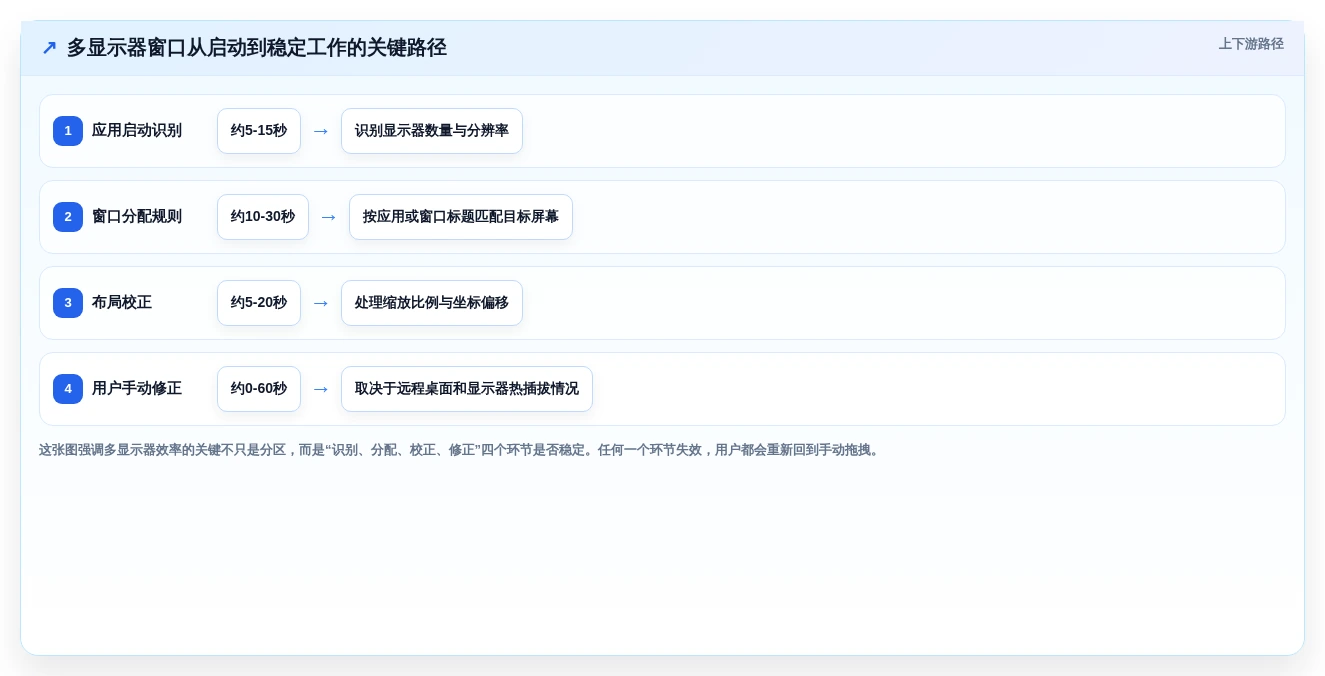Click the arrow after 约5-15秒
This screenshot has width=1325, height=676.
click(x=321, y=131)
